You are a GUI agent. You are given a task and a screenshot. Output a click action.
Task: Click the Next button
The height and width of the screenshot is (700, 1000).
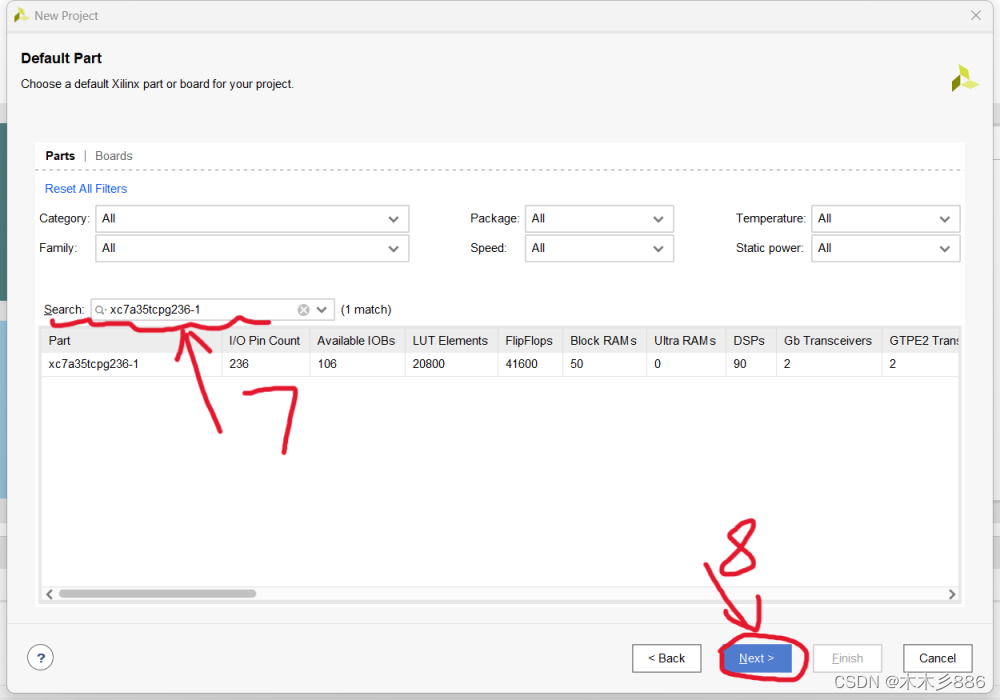point(756,658)
